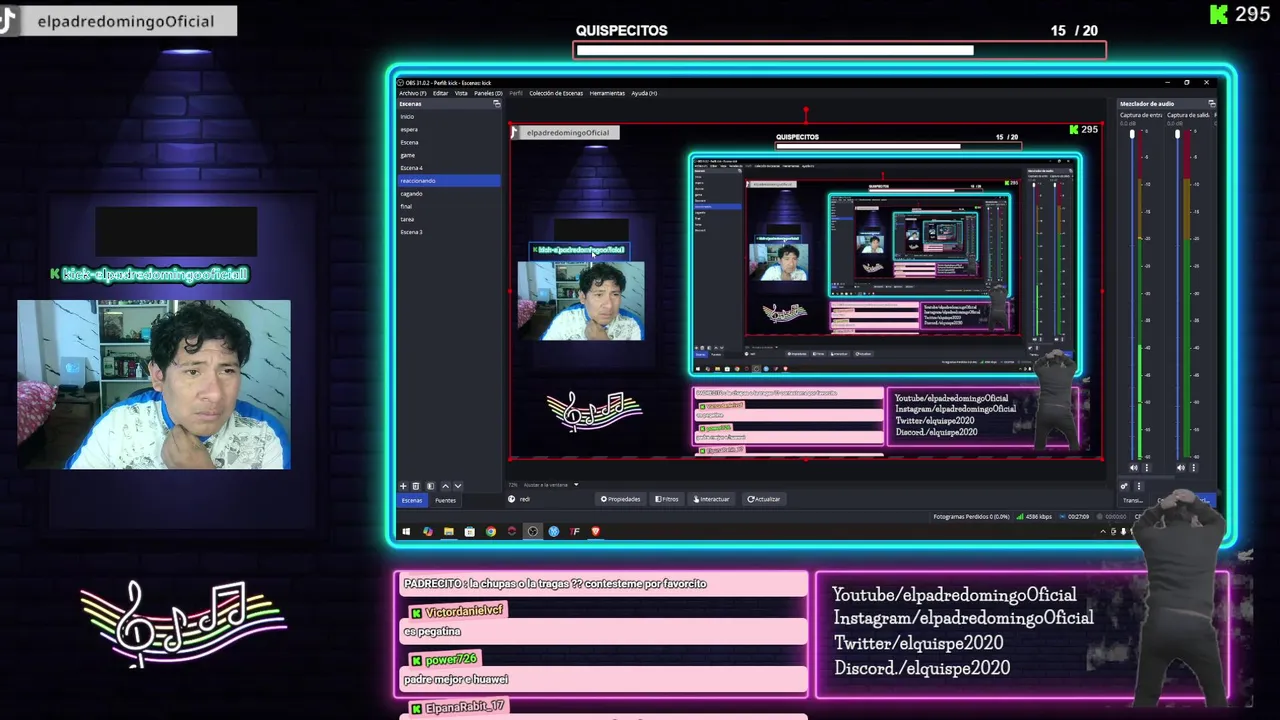Open the Windows Start button in taskbar
The image size is (1280, 720).
406,532
